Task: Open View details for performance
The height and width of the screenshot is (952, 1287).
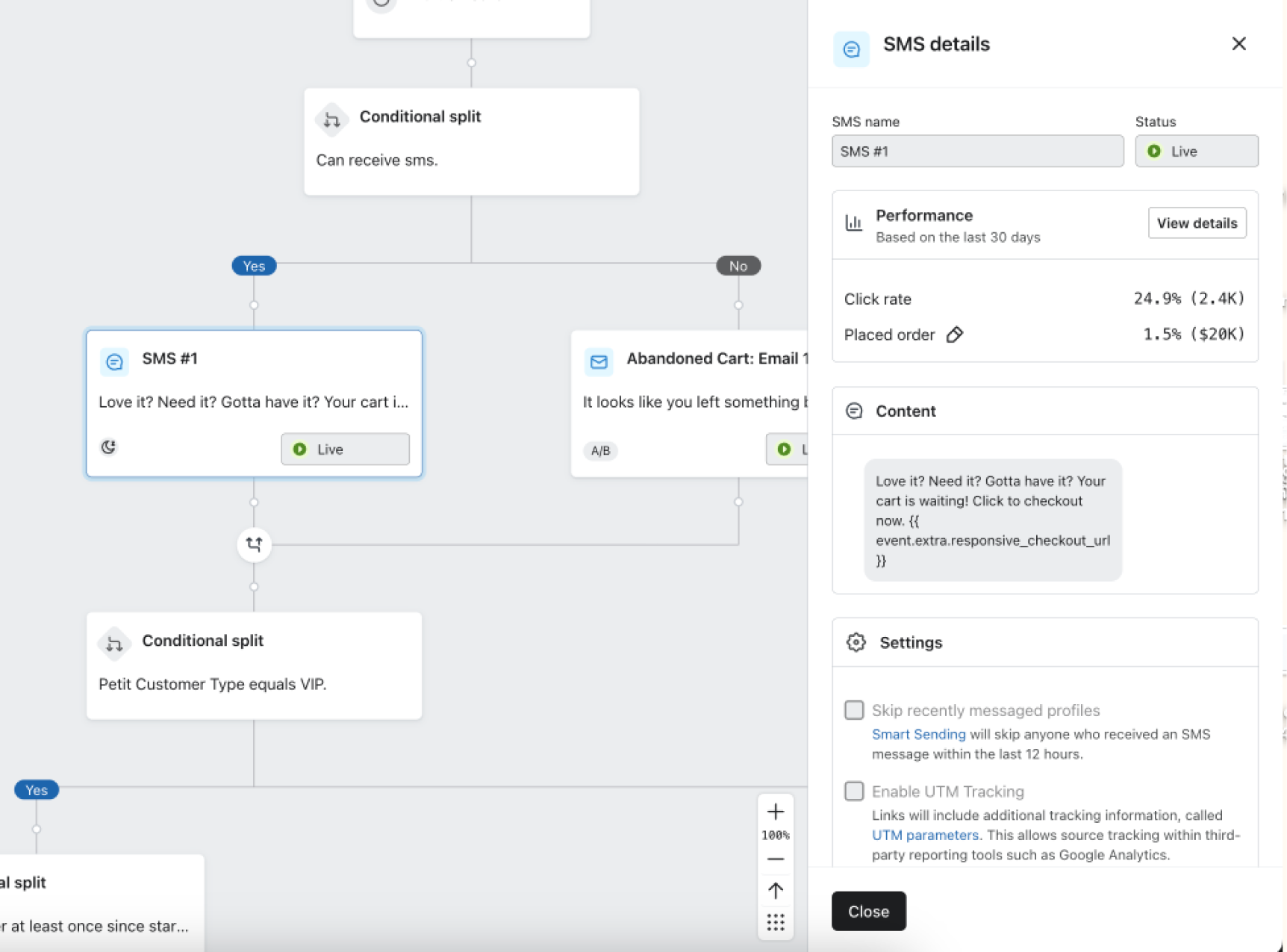Action: click(1197, 223)
